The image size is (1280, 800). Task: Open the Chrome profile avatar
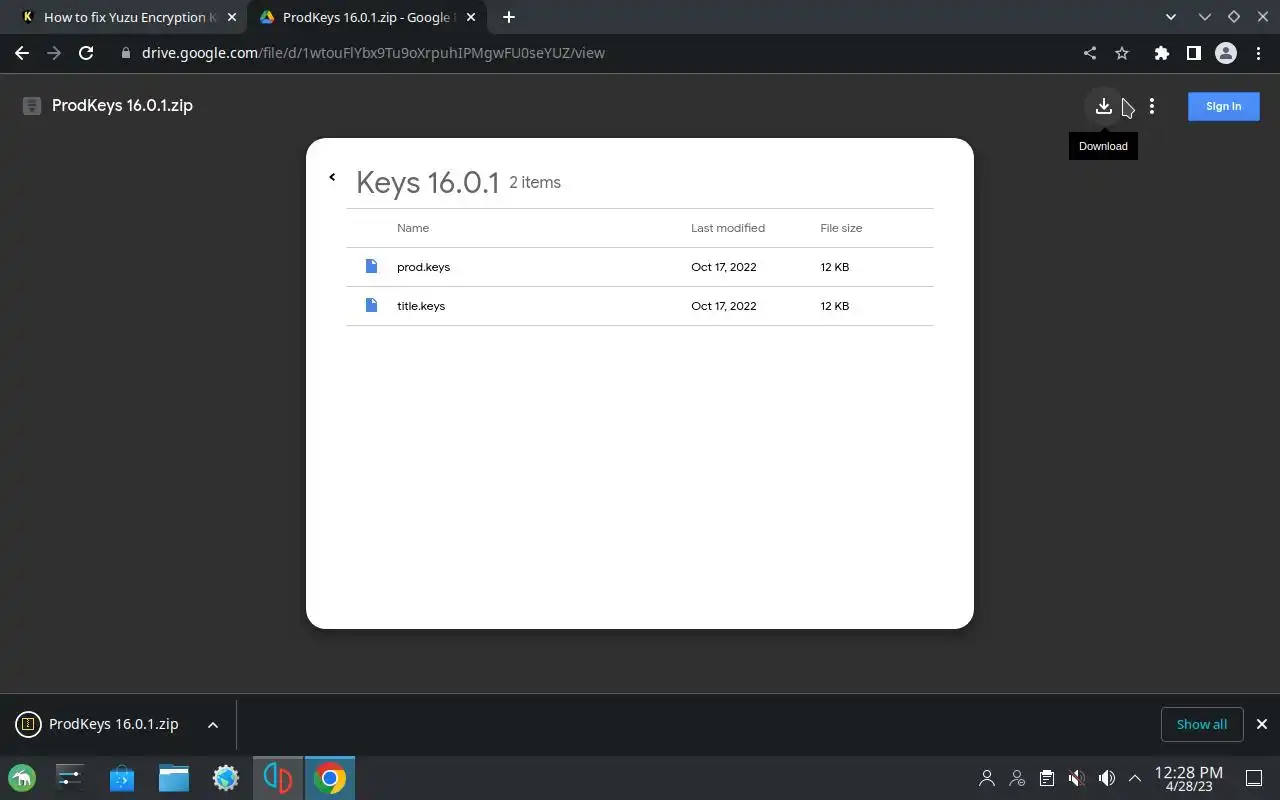pyautogui.click(x=1225, y=53)
